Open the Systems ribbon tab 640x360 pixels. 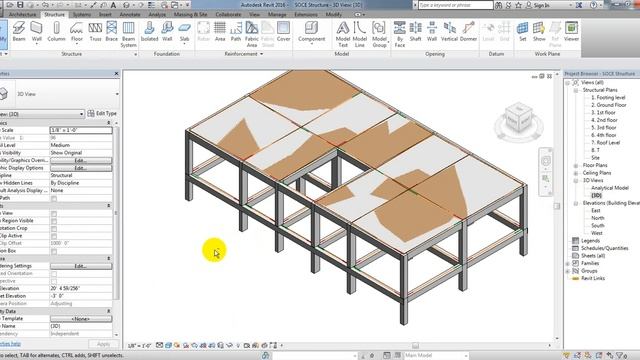pyautogui.click(x=82, y=14)
